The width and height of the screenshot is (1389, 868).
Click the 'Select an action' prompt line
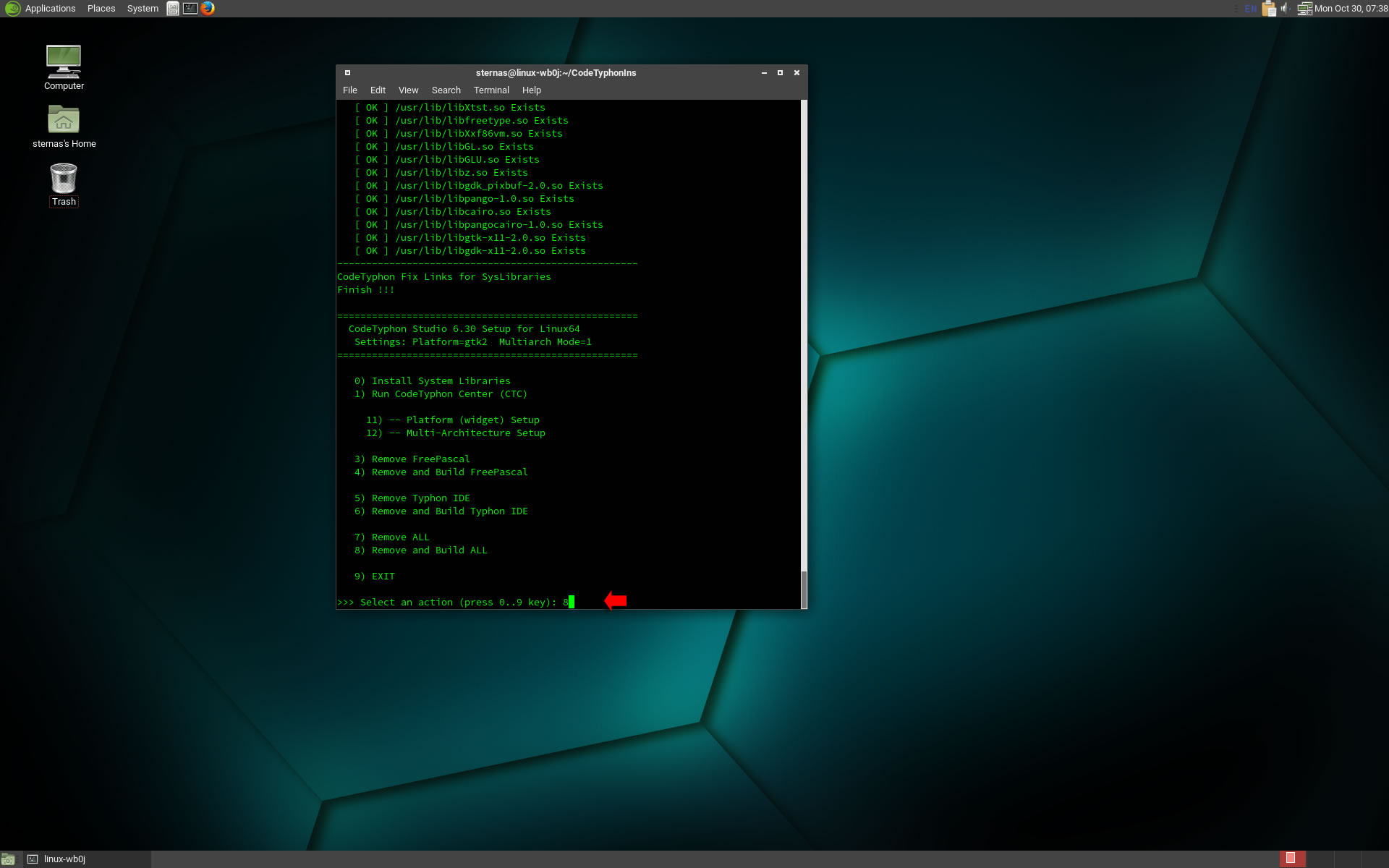[x=456, y=603]
